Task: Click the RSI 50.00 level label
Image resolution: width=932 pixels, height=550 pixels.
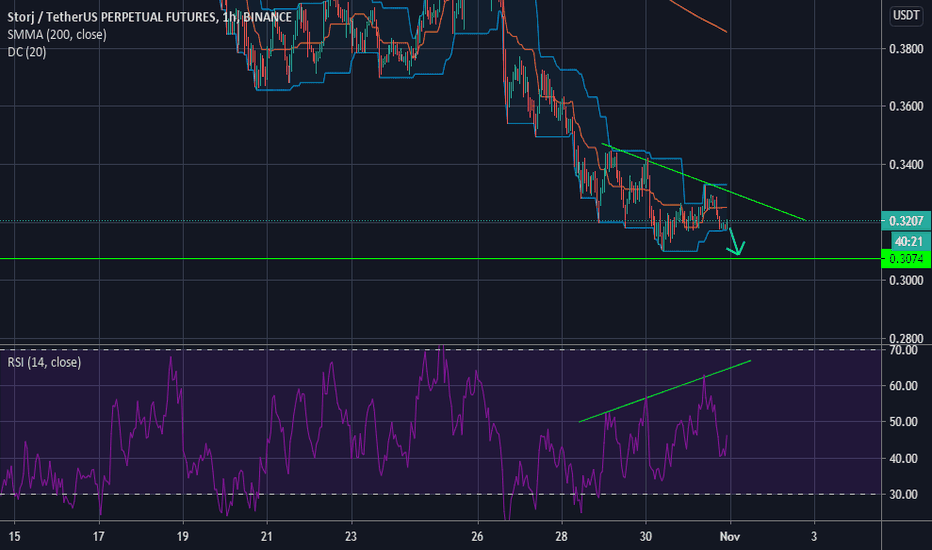Action: click(x=903, y=422)
